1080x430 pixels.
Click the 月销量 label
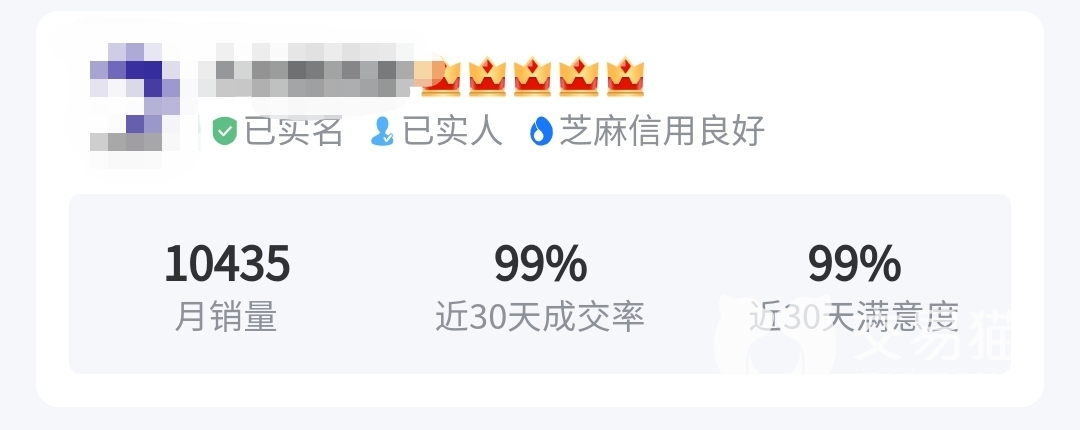click(x=226, y=317)
